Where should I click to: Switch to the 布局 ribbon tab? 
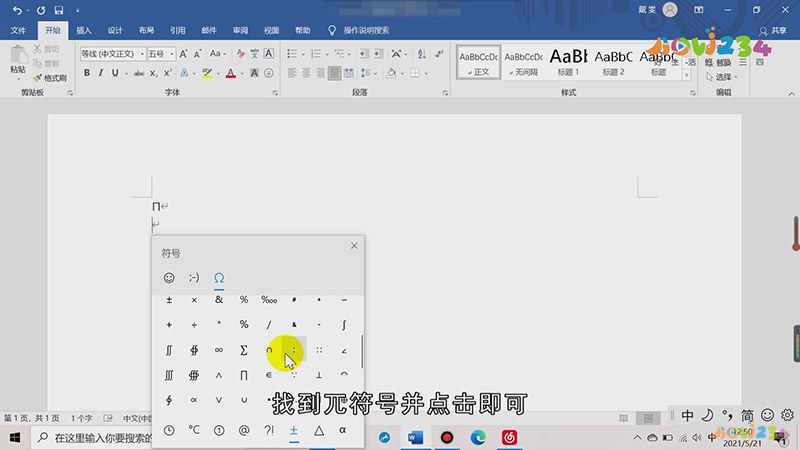[146, 30]
